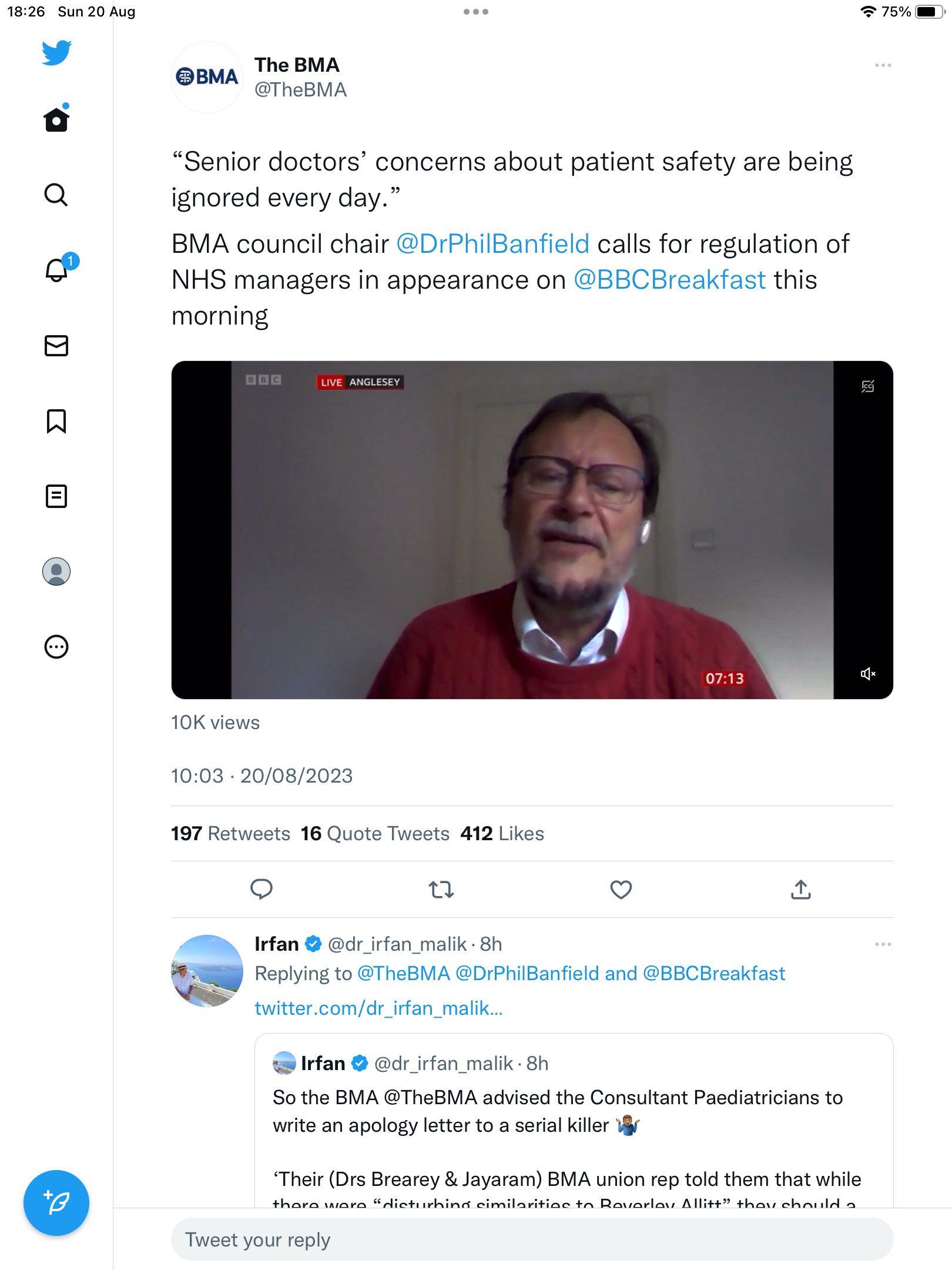The height and width of the screenshot is (1270, 952).
Task: Open the @DrPhilBanfield mention link
Action: [x=492, y=244]
